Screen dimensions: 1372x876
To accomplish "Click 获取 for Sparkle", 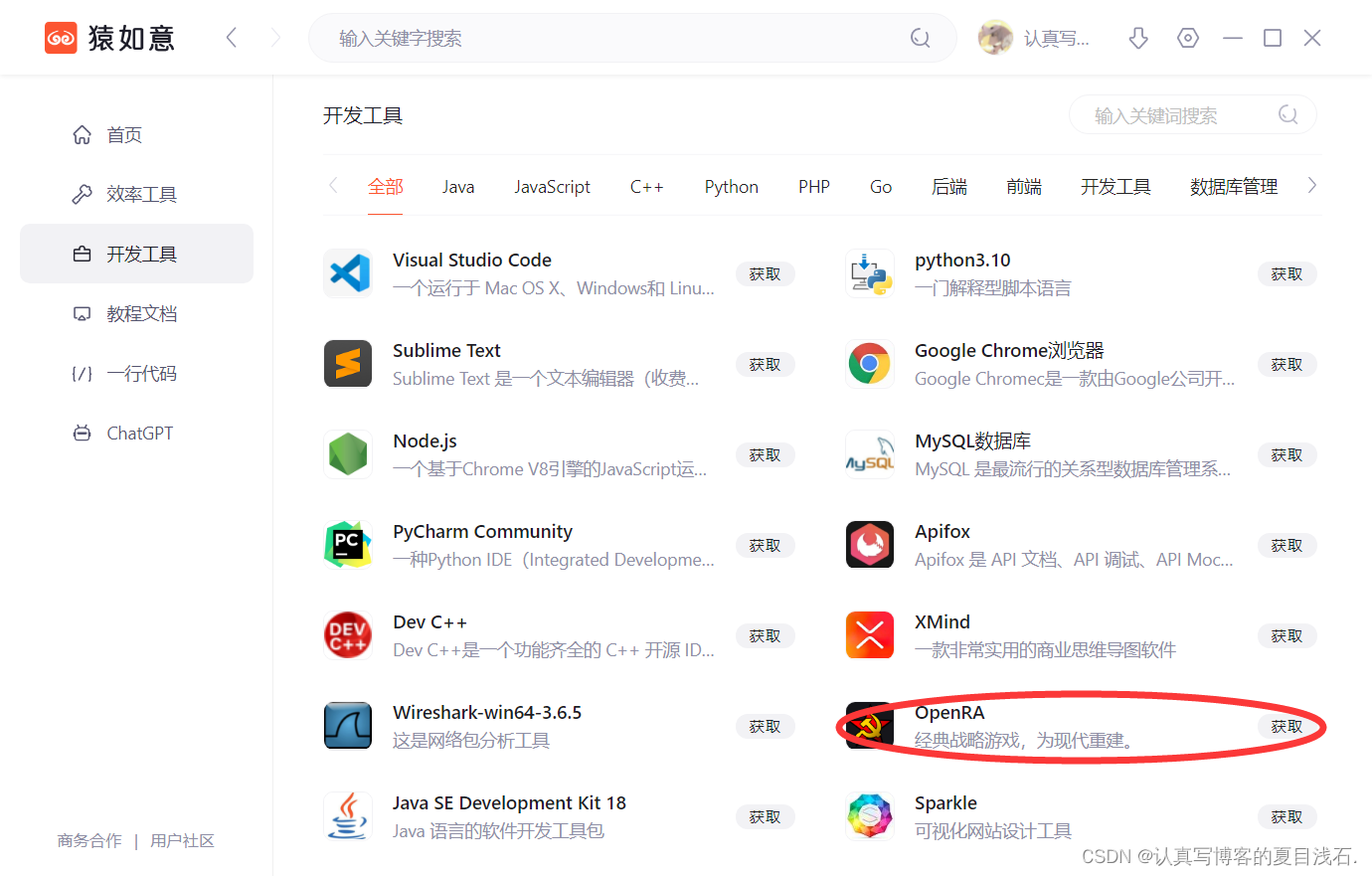I will (x=1287, y=816).
